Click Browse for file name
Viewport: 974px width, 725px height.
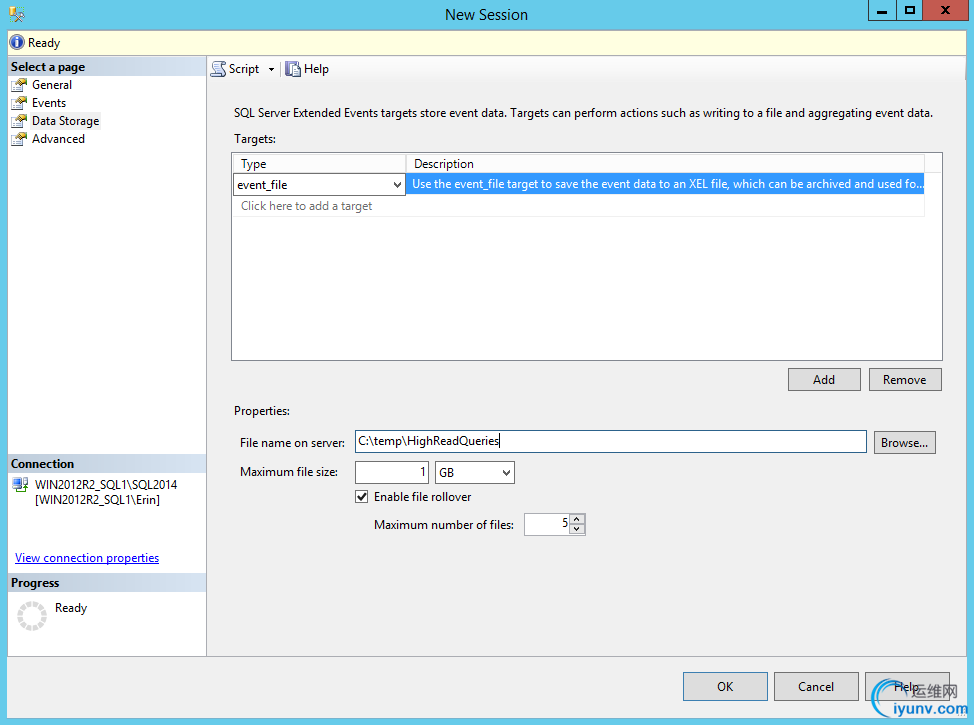pyautogui.click(x=904, y=443)
